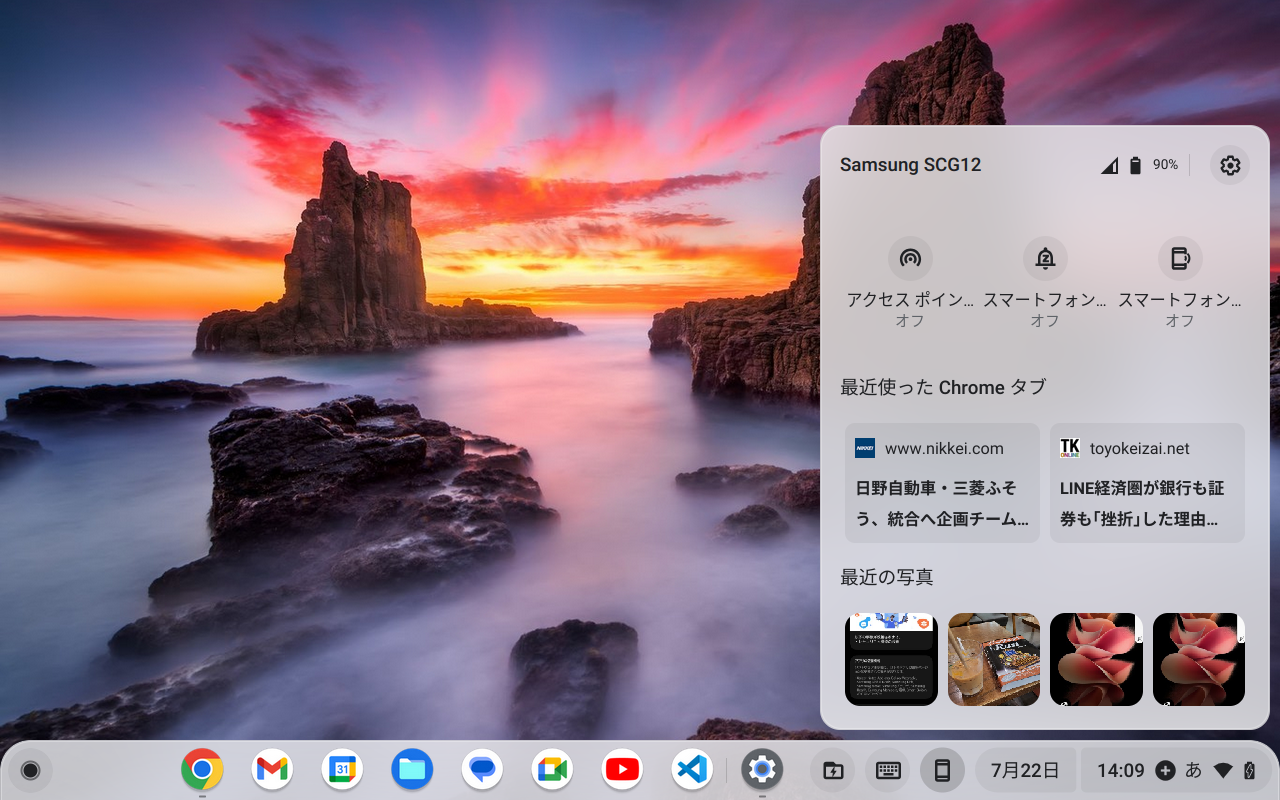Click the NIKKEI favicon on tab card

coord(865,448)
